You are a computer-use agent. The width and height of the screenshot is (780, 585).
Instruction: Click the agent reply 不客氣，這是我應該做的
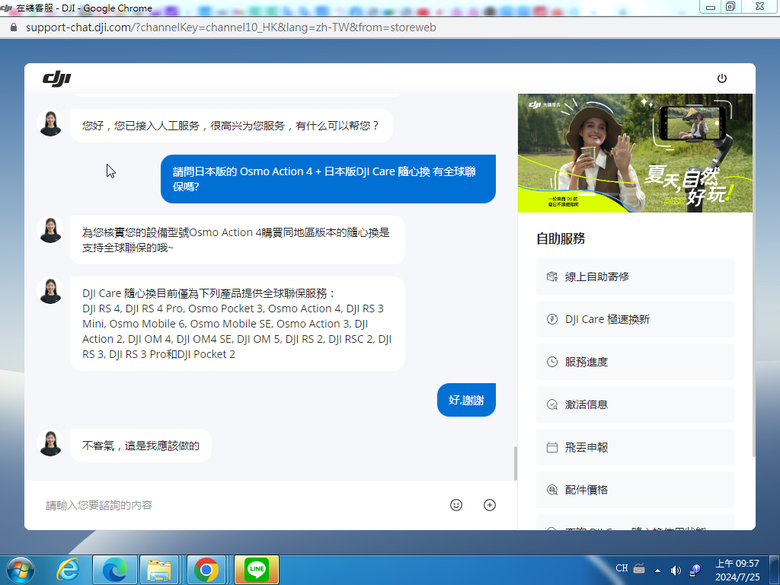pyautogui.click(x=141, y=446)
